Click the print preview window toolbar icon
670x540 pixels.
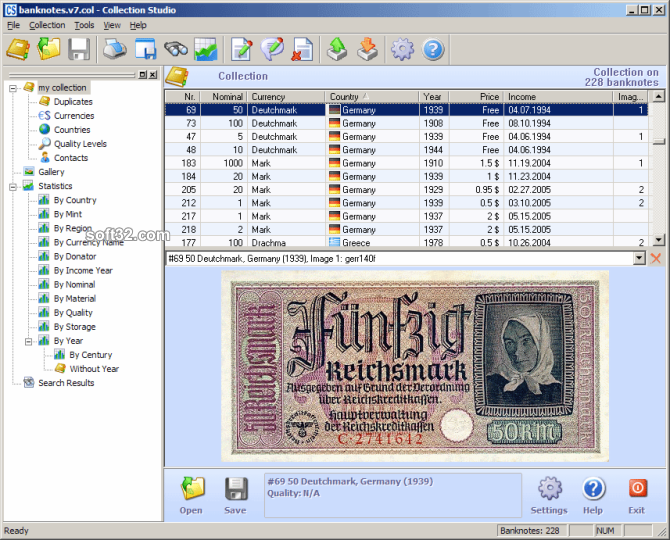coord(145,49)
